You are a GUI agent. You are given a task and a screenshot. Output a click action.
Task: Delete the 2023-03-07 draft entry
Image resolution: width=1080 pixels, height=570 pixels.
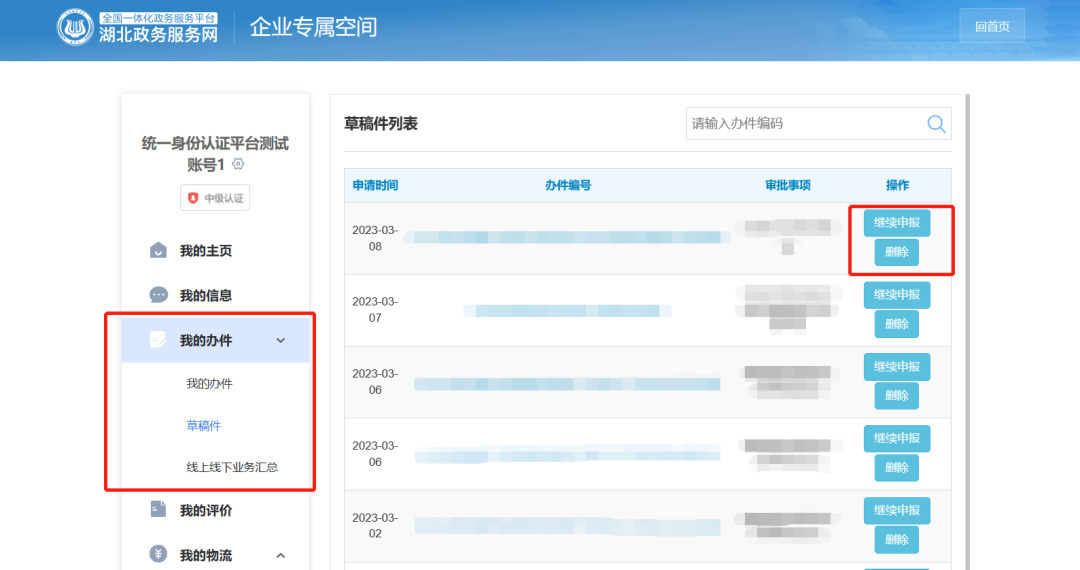coord(896,324)
